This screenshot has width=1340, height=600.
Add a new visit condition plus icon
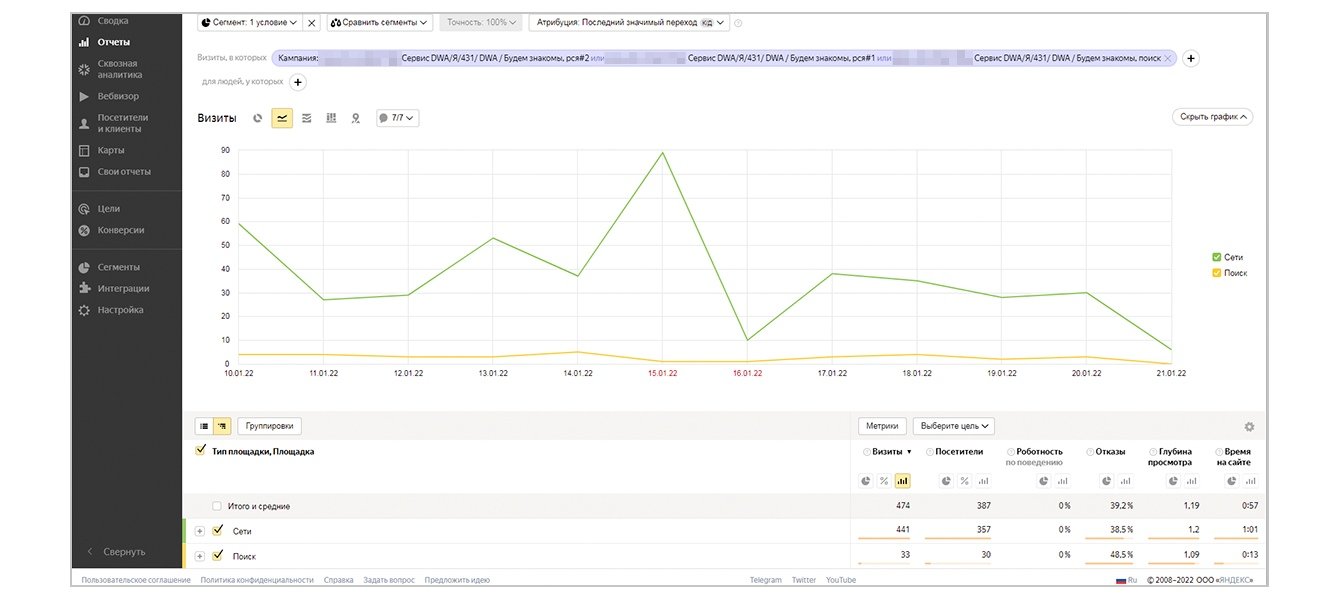1191,58
